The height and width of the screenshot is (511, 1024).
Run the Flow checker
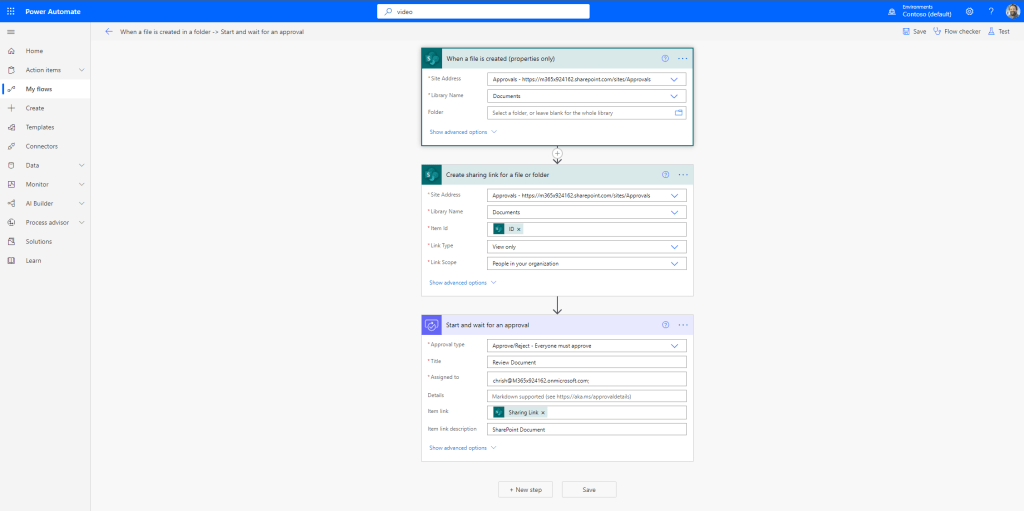click(x=956, y=32)
